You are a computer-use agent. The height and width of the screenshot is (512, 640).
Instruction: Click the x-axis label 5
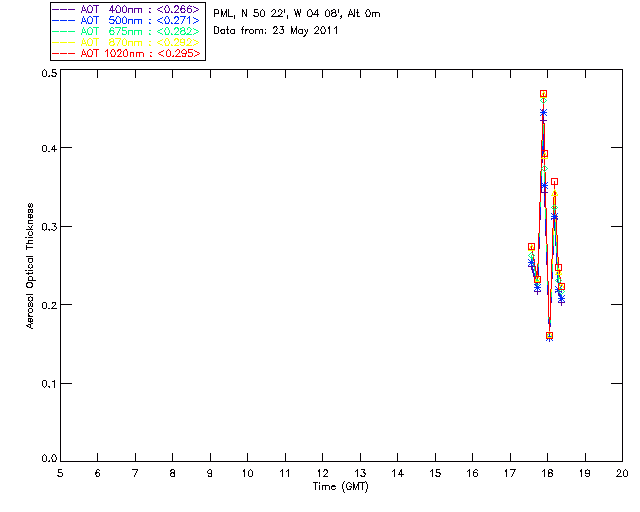point(60,473)
